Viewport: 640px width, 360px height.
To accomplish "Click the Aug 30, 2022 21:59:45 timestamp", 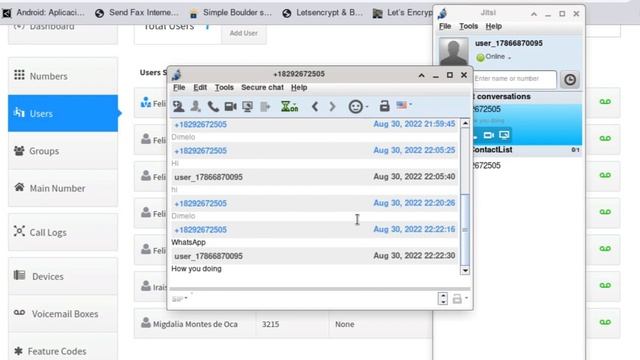I will [414, 124].
